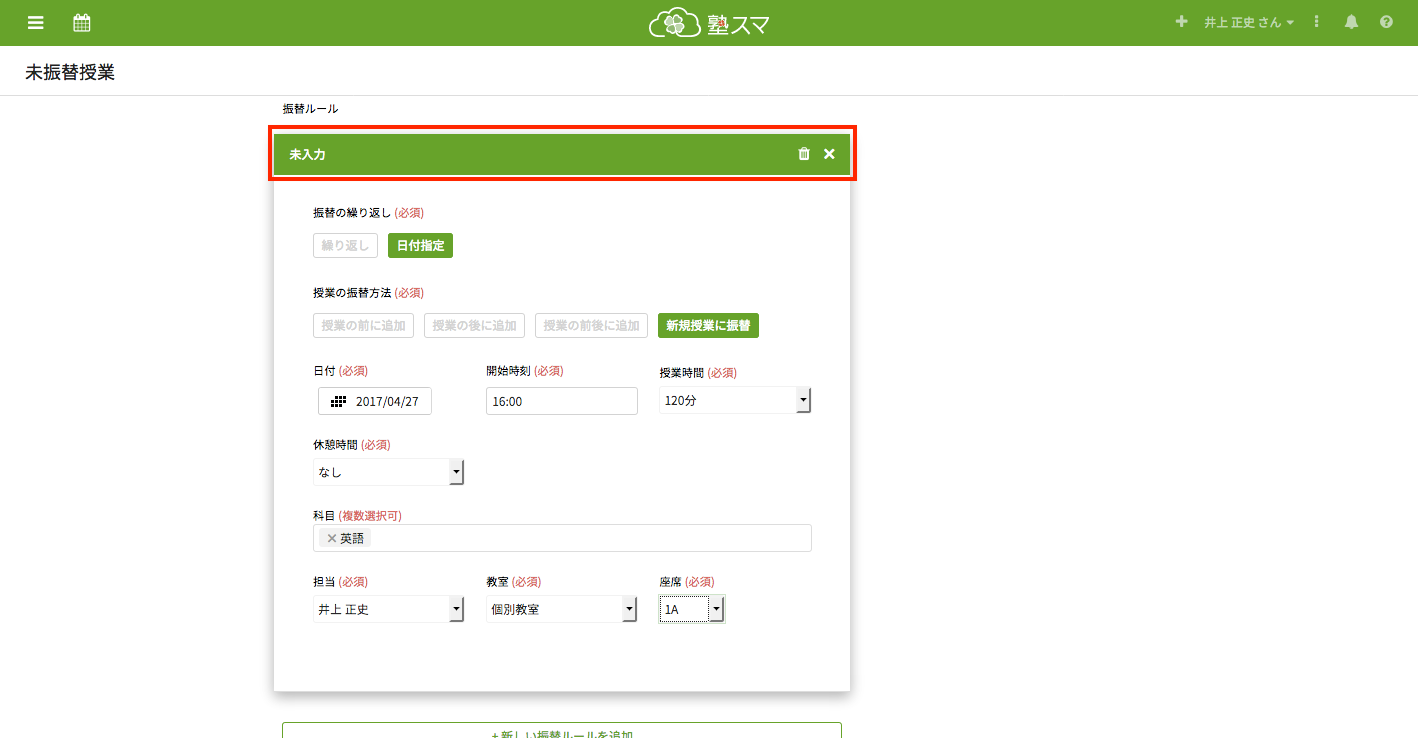This screenshot has width=1418, height=738.
Task: Click the plus icon in top bar
Action: [1181, 22]
